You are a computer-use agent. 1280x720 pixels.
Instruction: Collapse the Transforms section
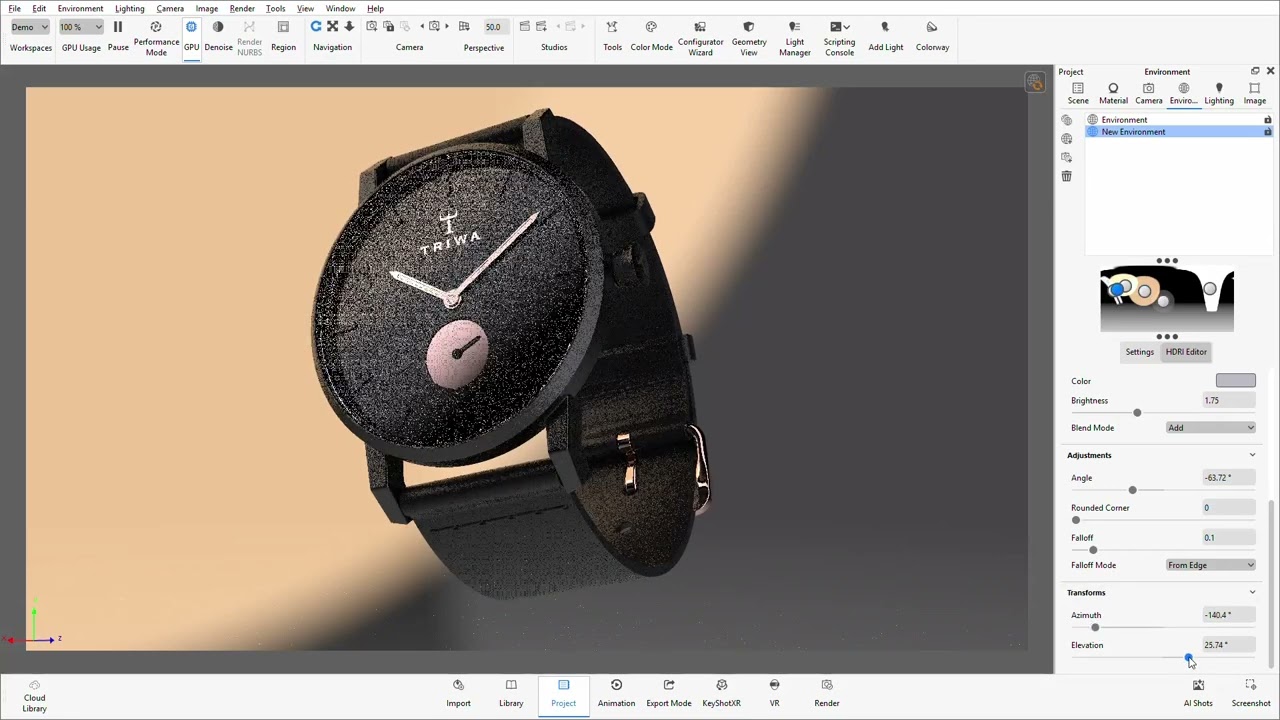tap(1252, 593)
